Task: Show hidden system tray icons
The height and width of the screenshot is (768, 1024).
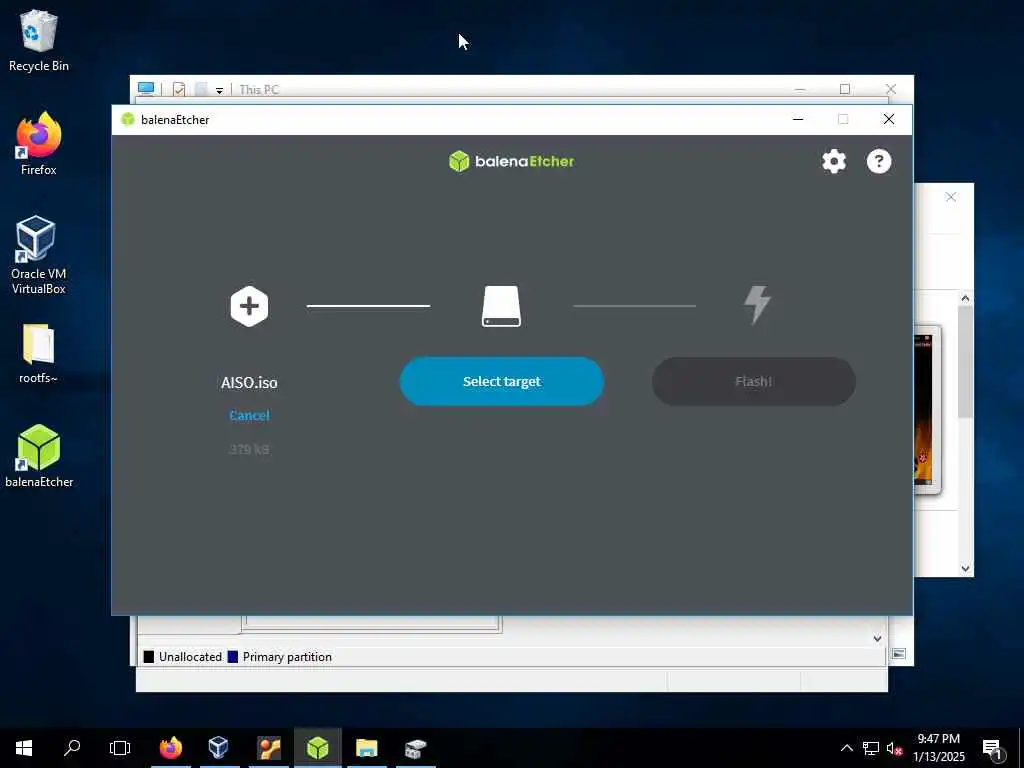Action: tap(846, 748)
